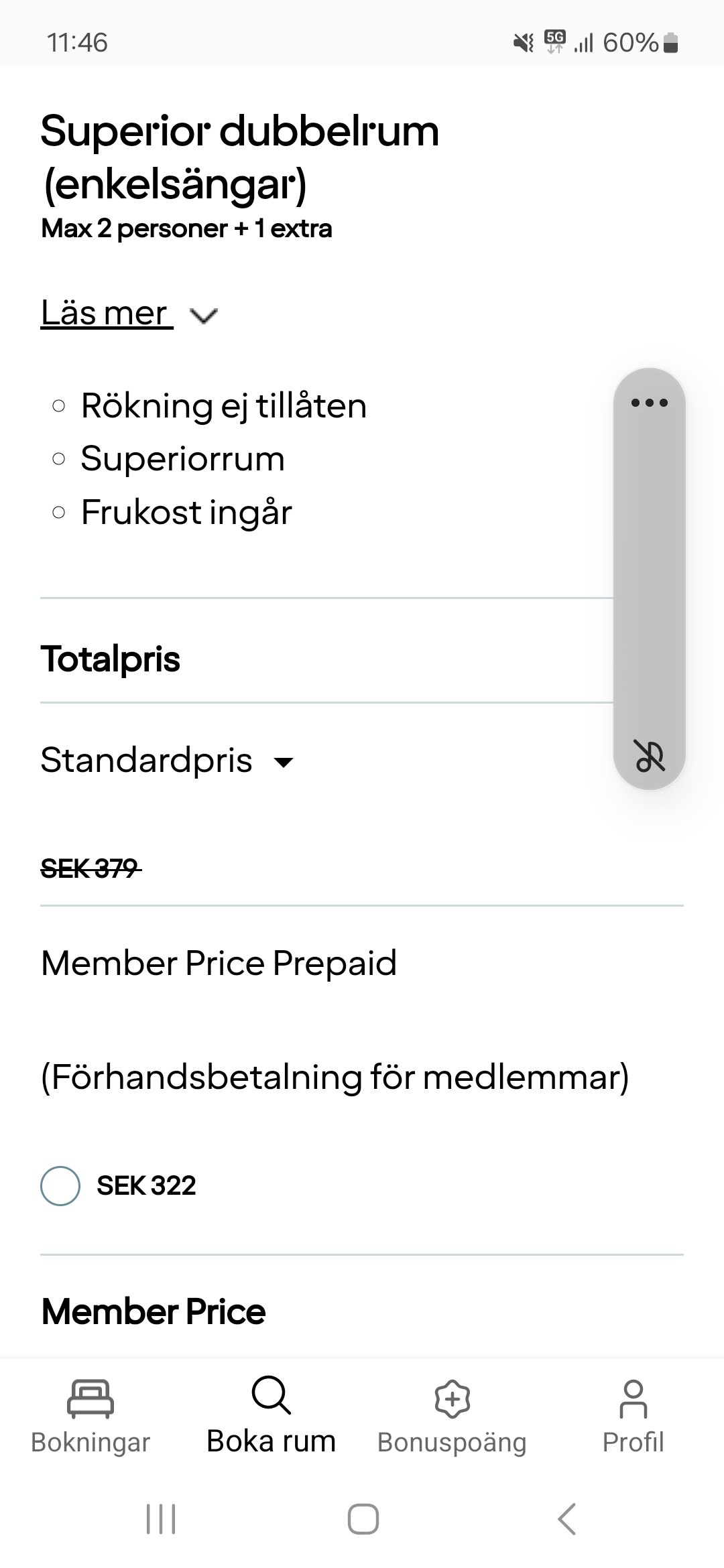This screenshot has width=724, height=1568.
Task: Tap the Member Price Prepaid heading
Action: [x=219, y=963]
